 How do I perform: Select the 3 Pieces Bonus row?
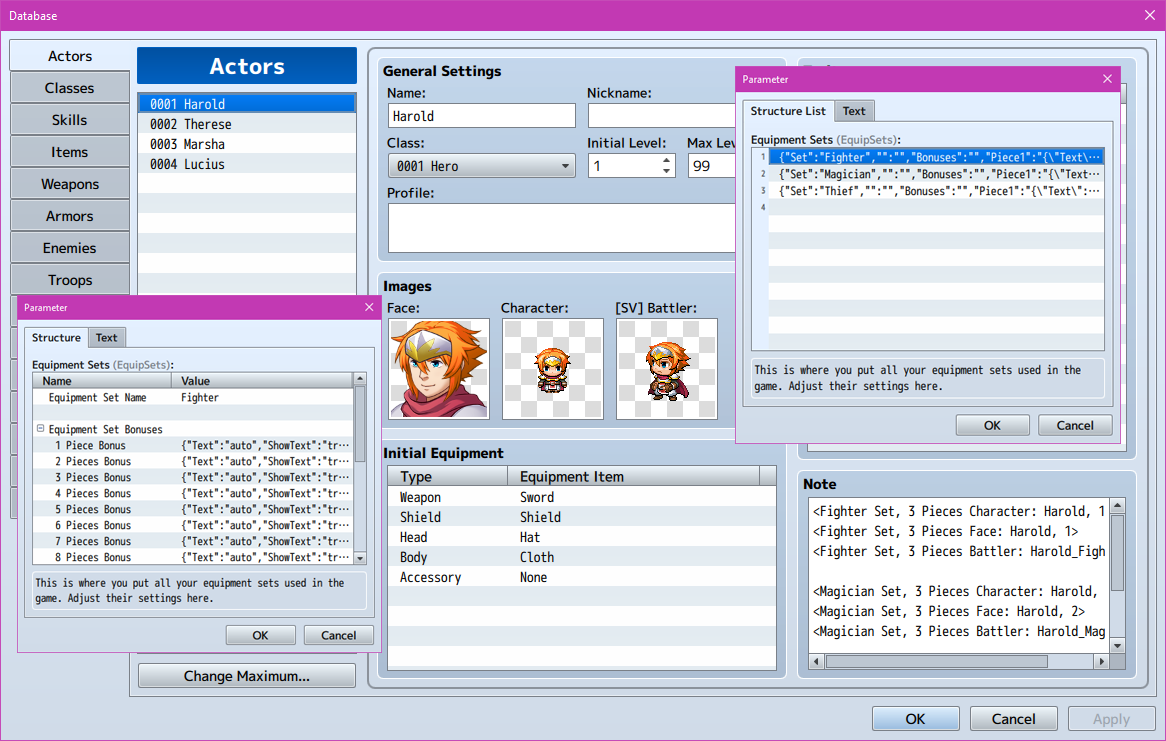(x=193, y=477)
